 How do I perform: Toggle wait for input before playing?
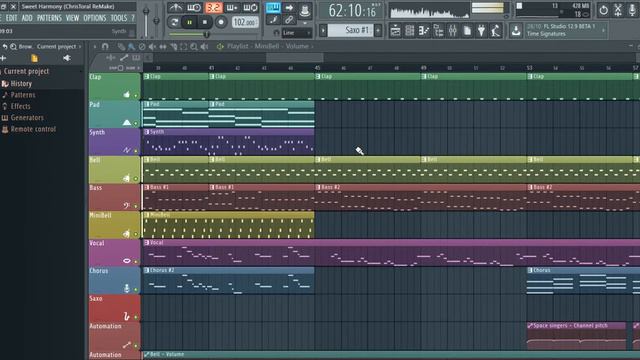coord(194,7)
